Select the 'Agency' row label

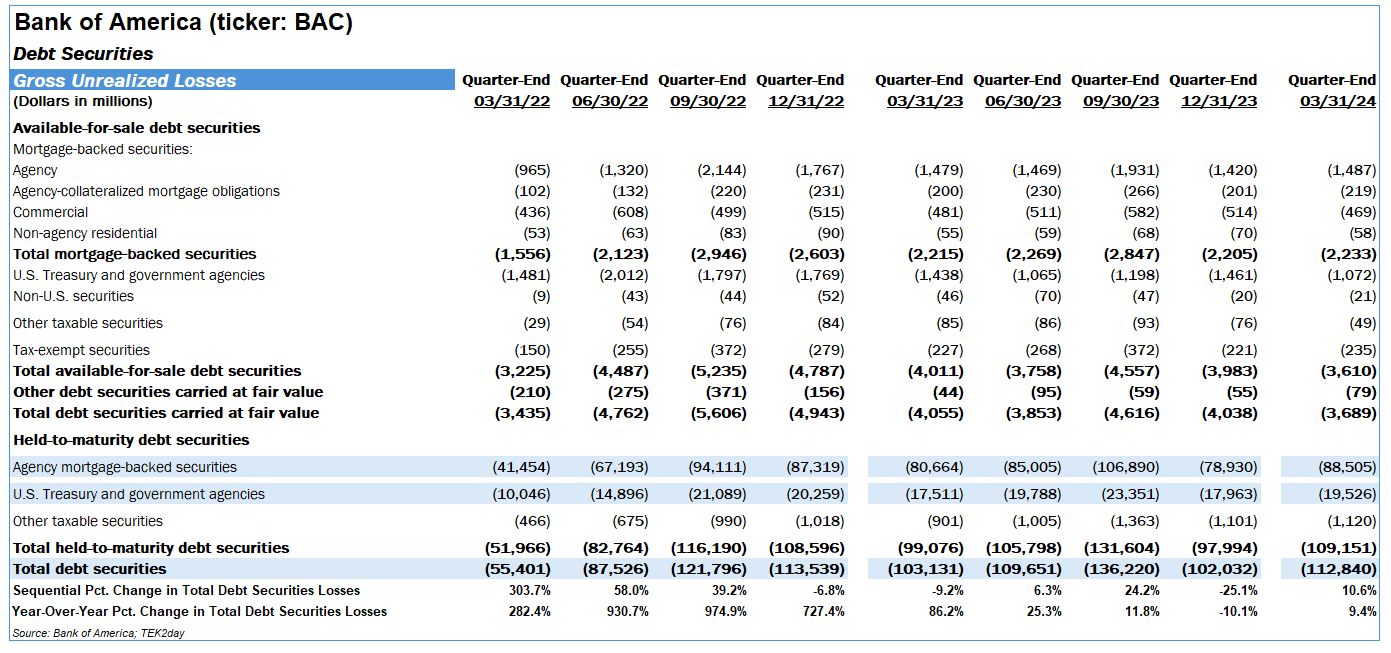coord(35,170)
